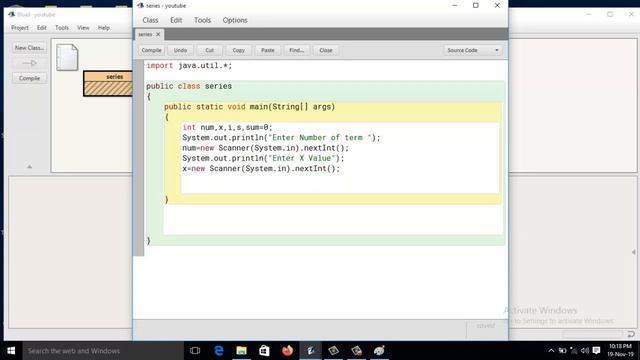Image resolution: width=640 pixels, height=360 pixels.
Task: Click the Paste button
Action: tap(268, 50)
